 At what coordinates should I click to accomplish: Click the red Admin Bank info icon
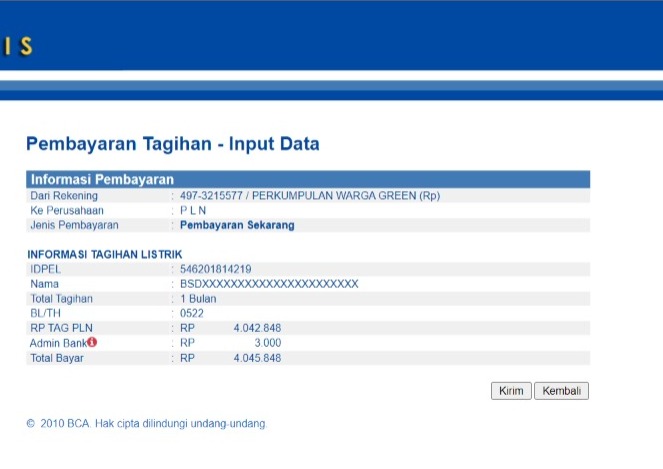[x=92, y=342]
